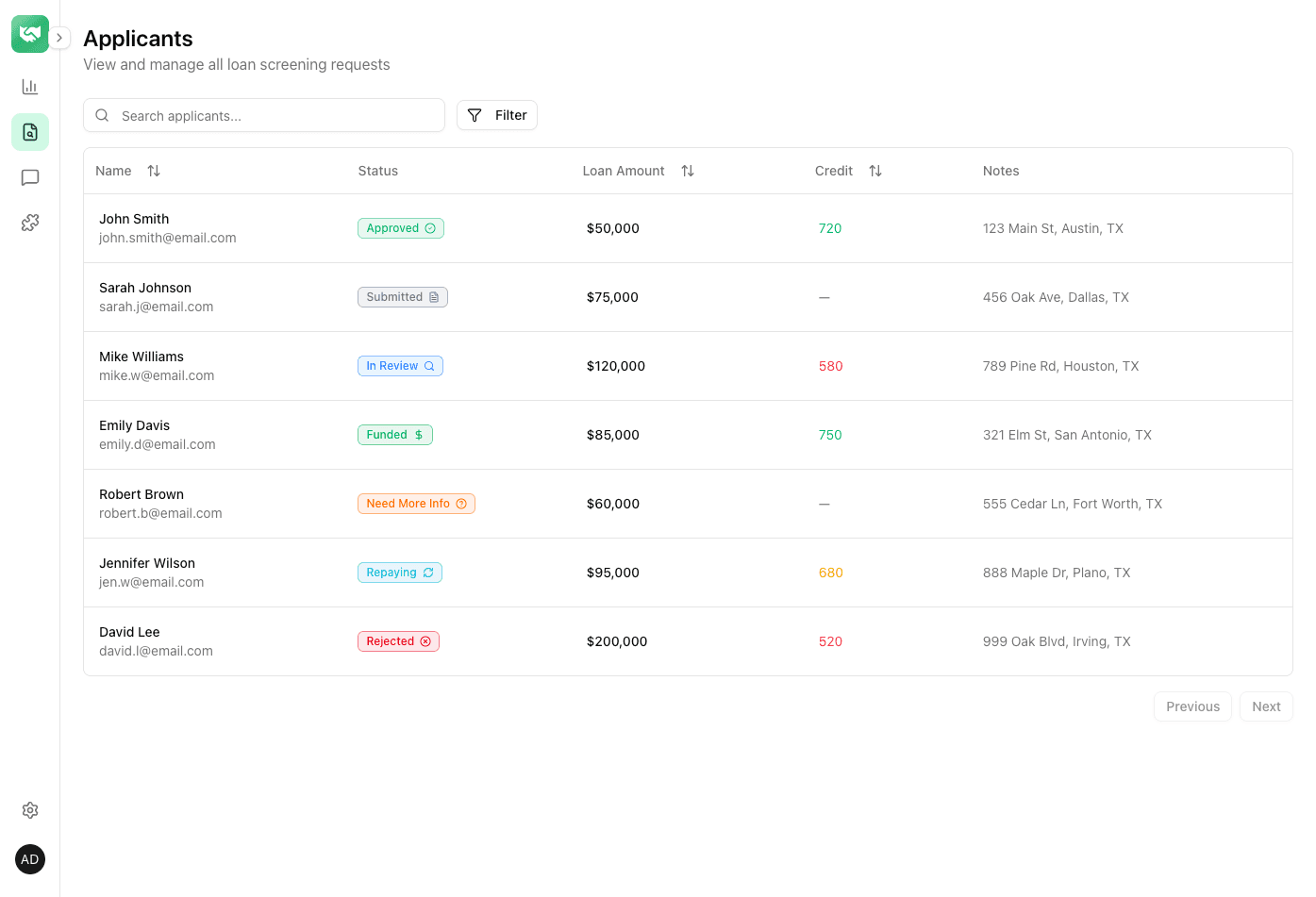Click the $200,000 loan amount
The width and height of the screenshot is (1316, 897).
[617, 641]
